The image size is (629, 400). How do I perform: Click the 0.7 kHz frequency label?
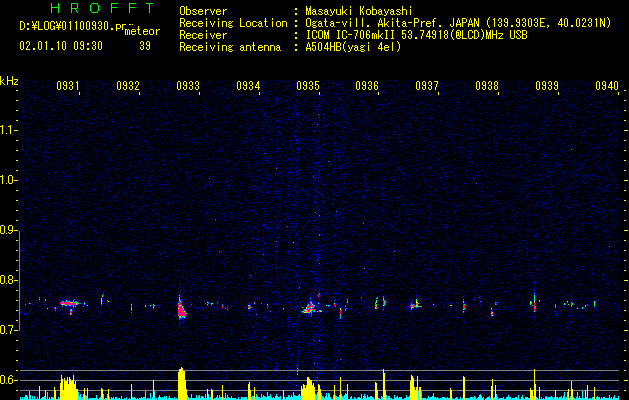coord(8,330)
